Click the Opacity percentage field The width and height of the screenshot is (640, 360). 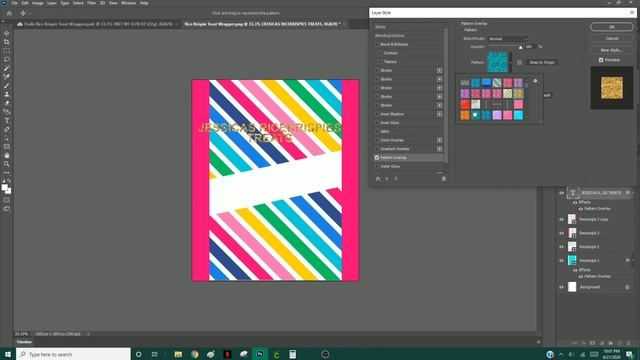pyautogui.click(x=530, y=47)
